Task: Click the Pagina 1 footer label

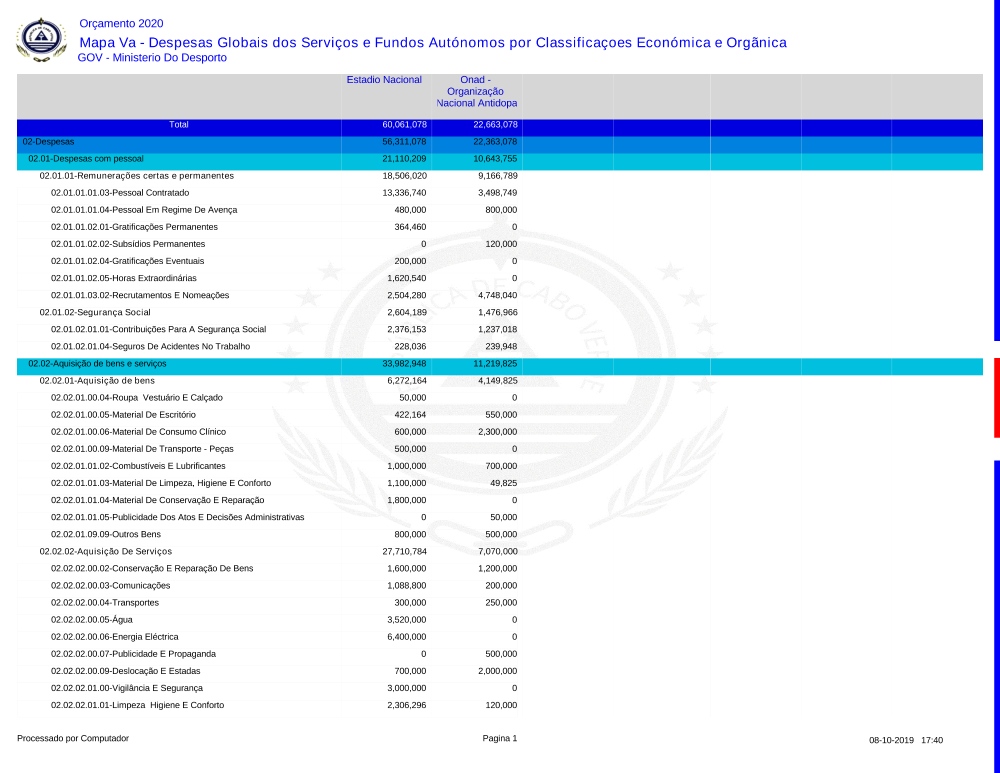Action: pyautogui.click(x=499, y=739)
